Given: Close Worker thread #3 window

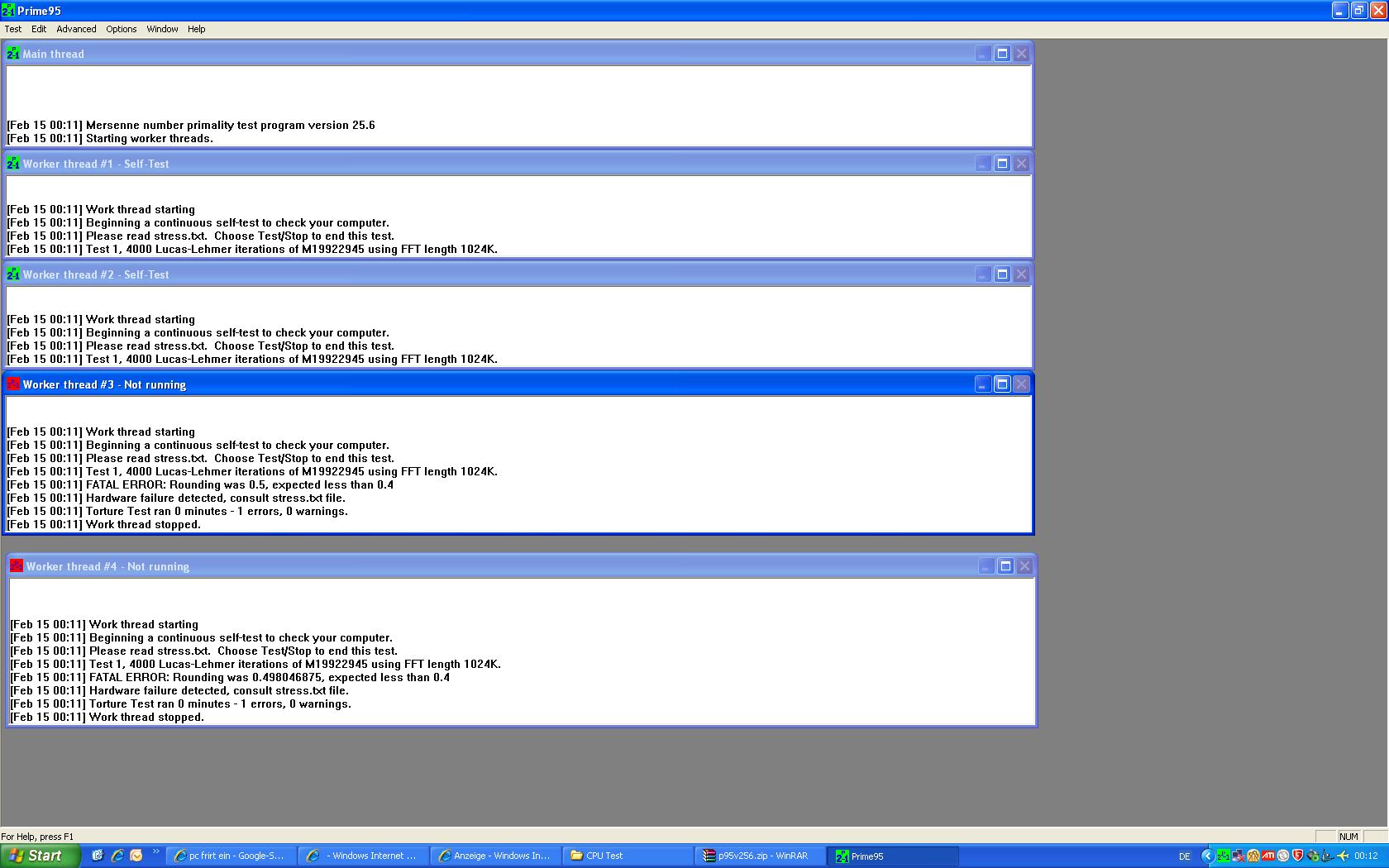Looking at the screenshot, I should pos(1022,384).
